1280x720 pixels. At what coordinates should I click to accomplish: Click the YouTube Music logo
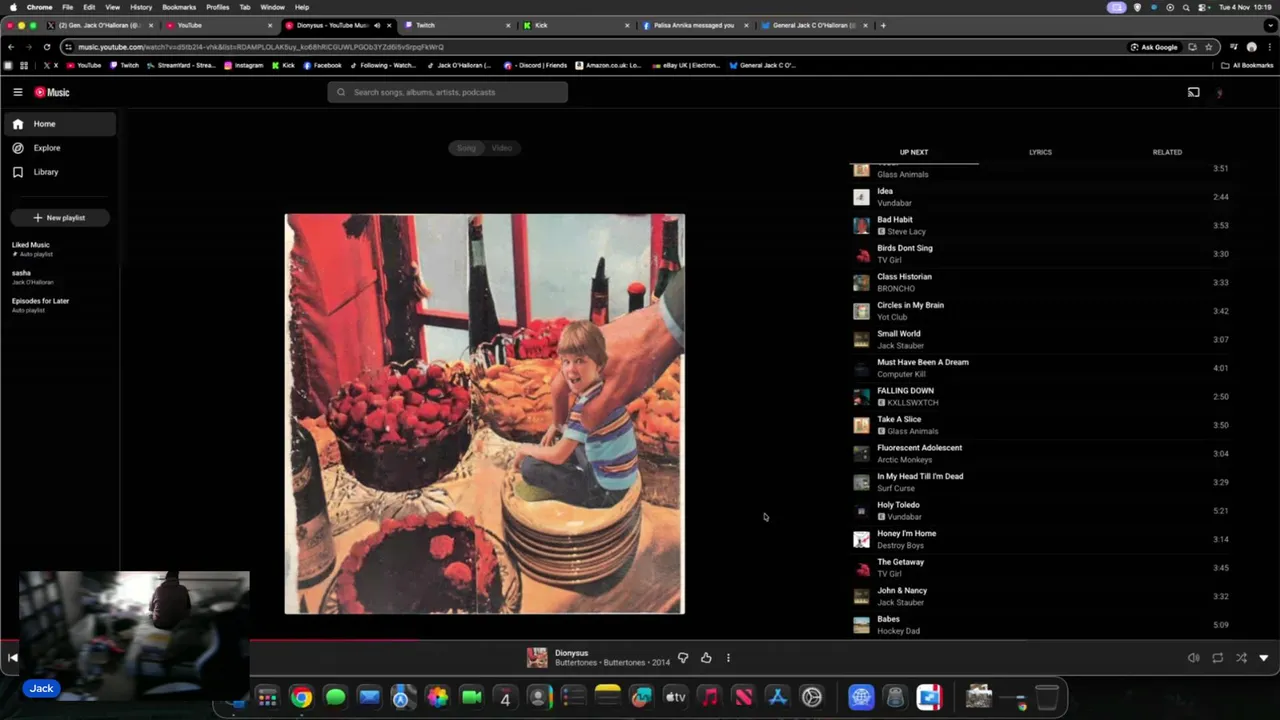(52, 92)
